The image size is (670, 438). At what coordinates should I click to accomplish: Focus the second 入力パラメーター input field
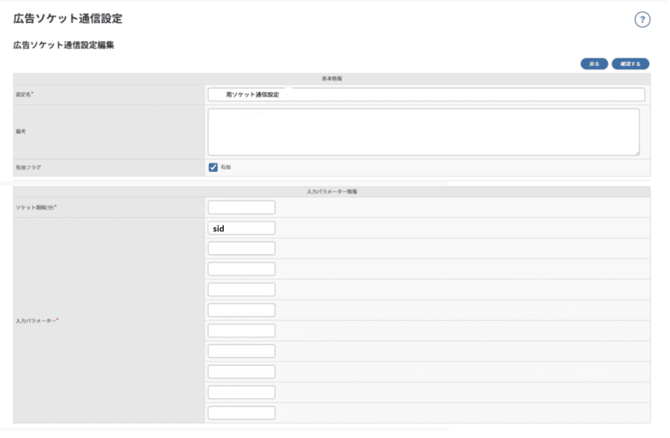[x=241, y=248]
